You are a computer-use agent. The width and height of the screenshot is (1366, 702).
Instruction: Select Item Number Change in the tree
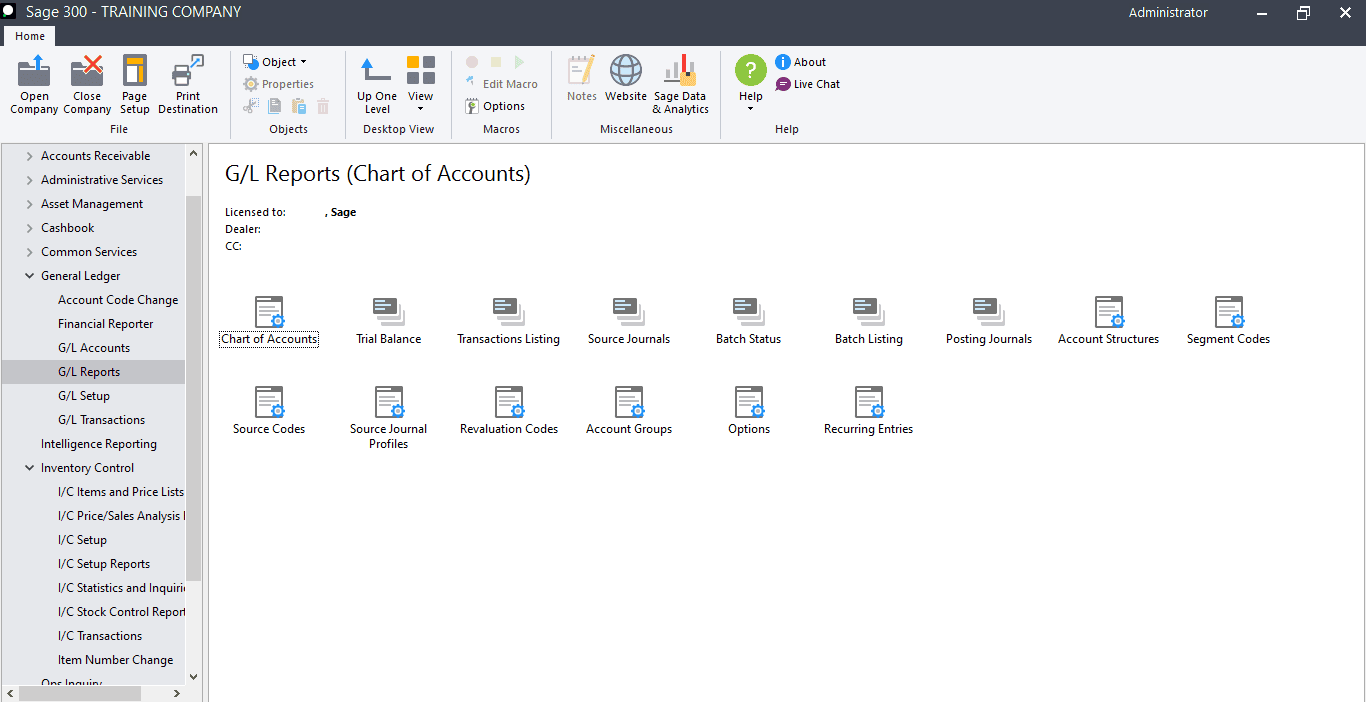(116, 660)
